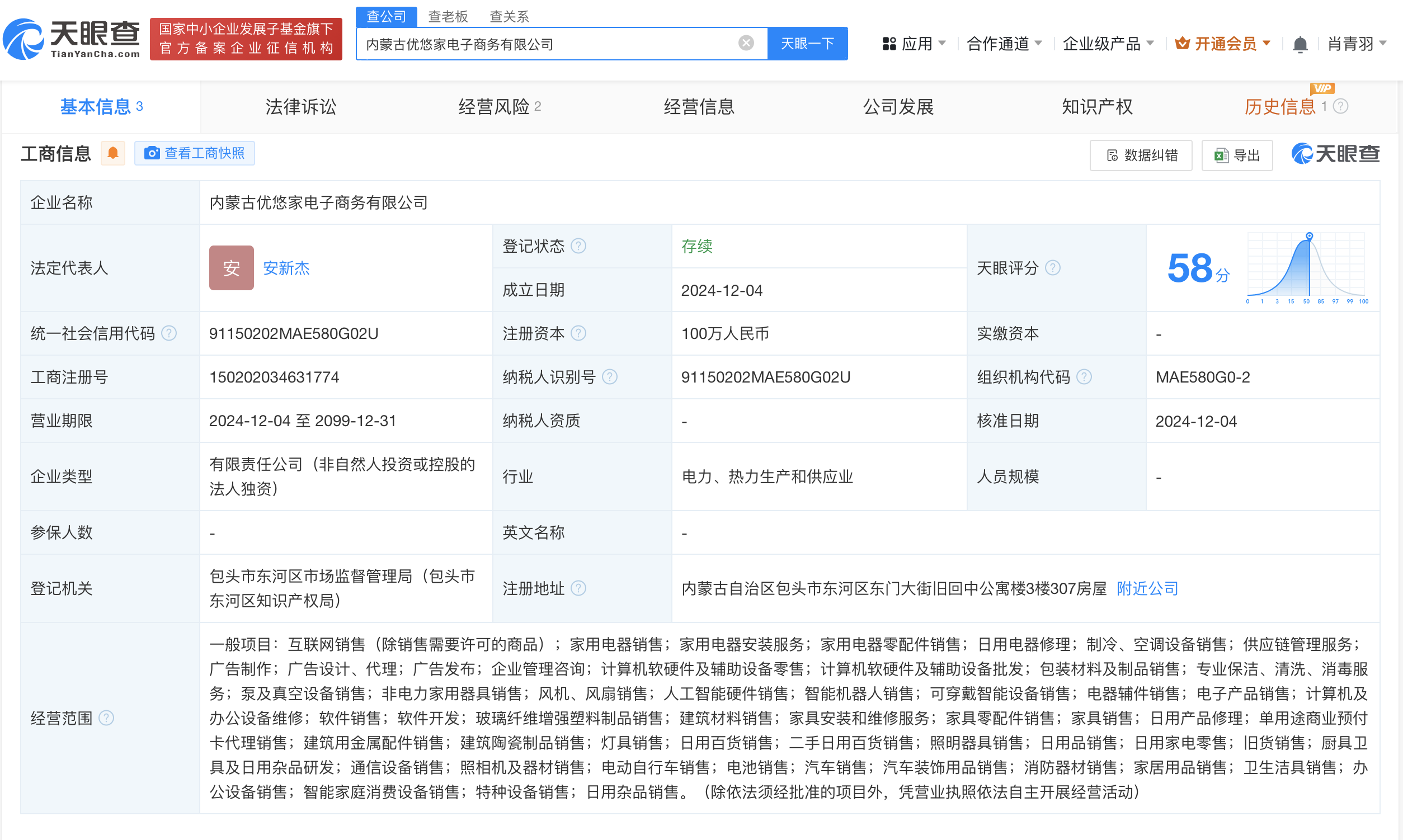
Task: Open the 附近公司 link
Action: click(1146, 589)
